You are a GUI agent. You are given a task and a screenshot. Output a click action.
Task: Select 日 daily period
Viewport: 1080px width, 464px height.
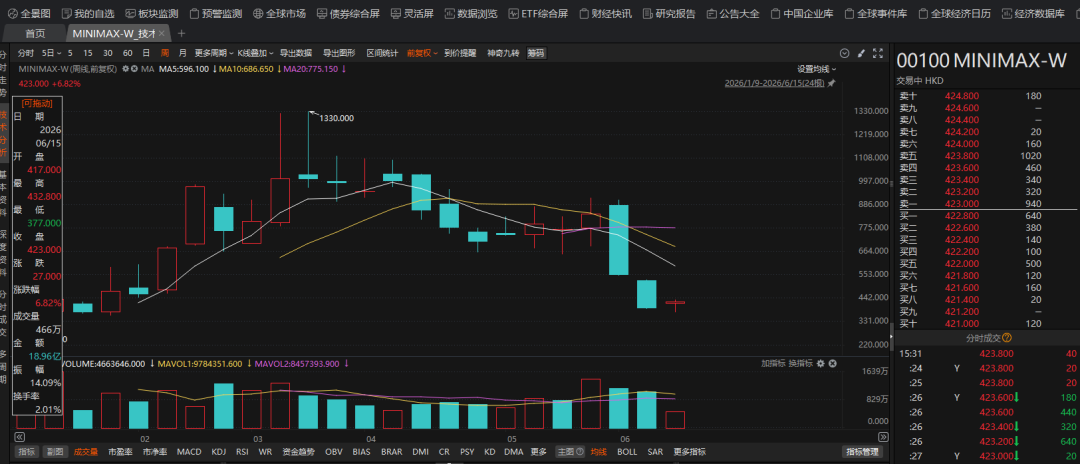146,53
